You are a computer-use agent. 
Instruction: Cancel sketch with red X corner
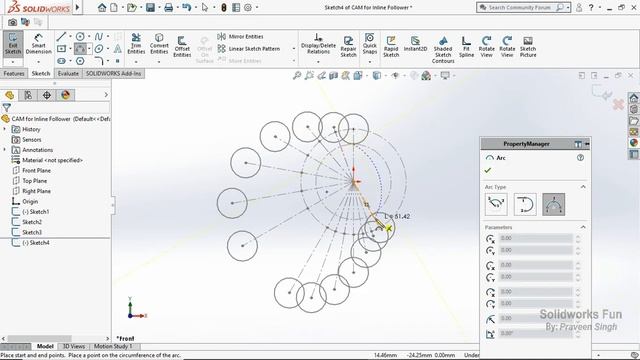(x=618, y=104)
